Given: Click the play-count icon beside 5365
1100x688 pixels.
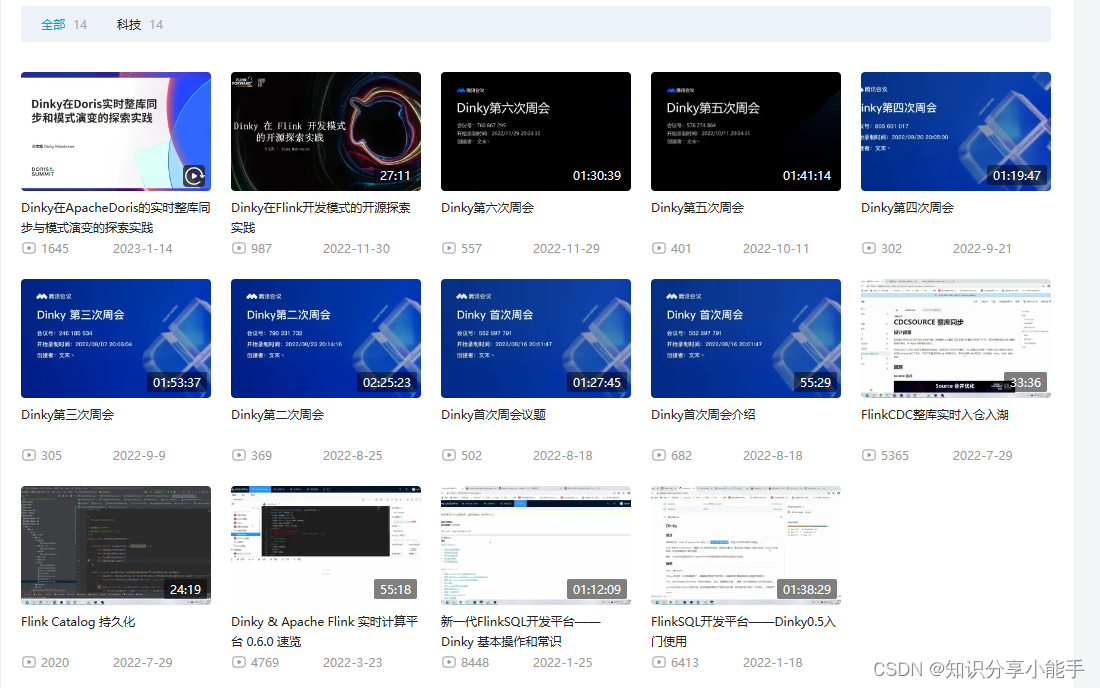Looking at the screenshot, I should 868,455.
